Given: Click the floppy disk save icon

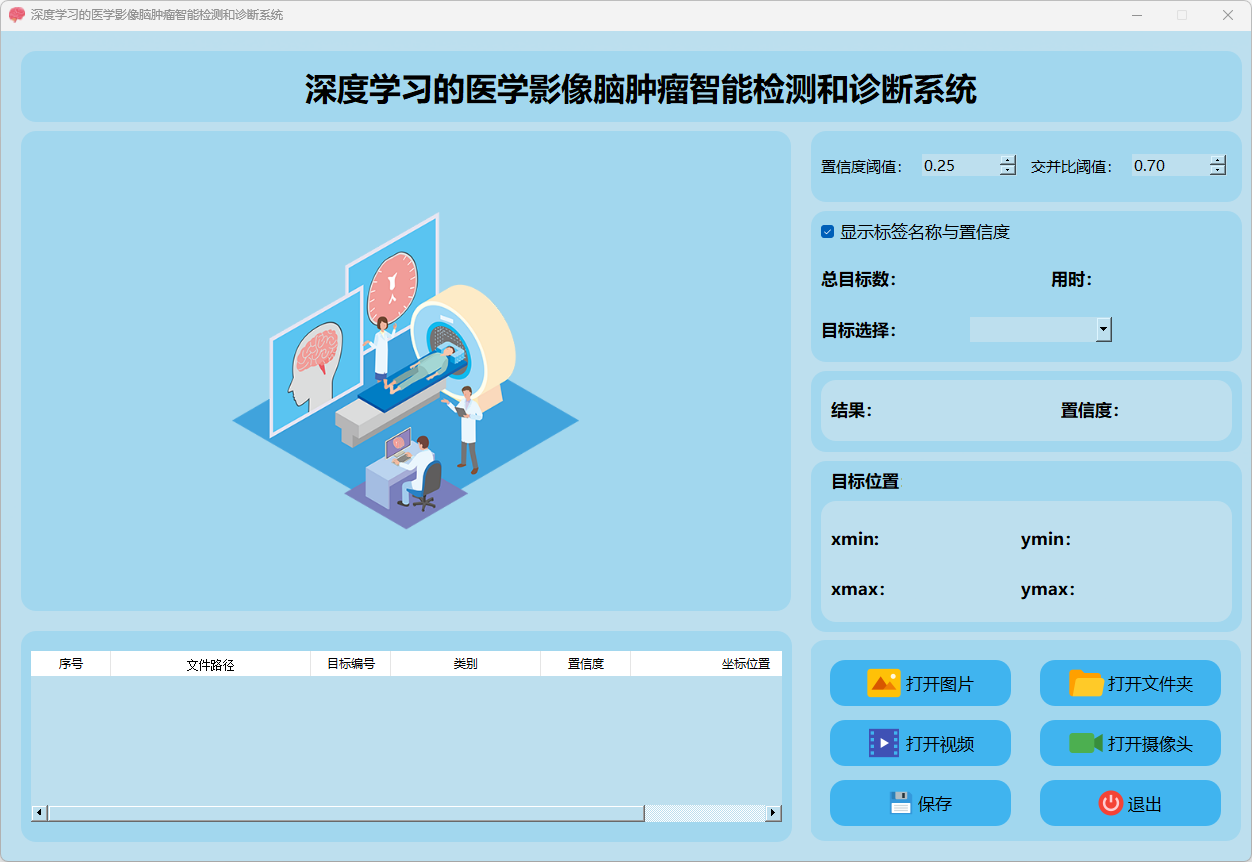Looking at the screenshot, I should 901,803.
